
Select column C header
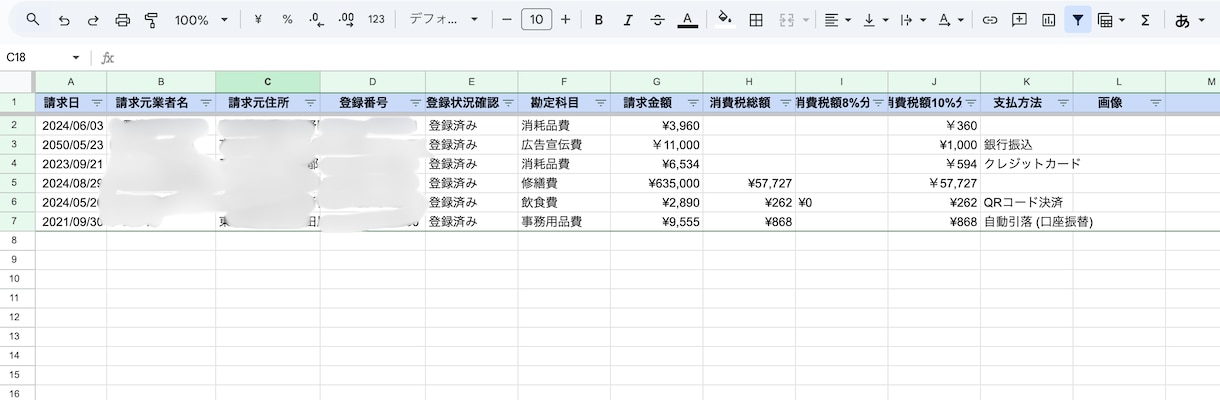click(x=268, y=81)
